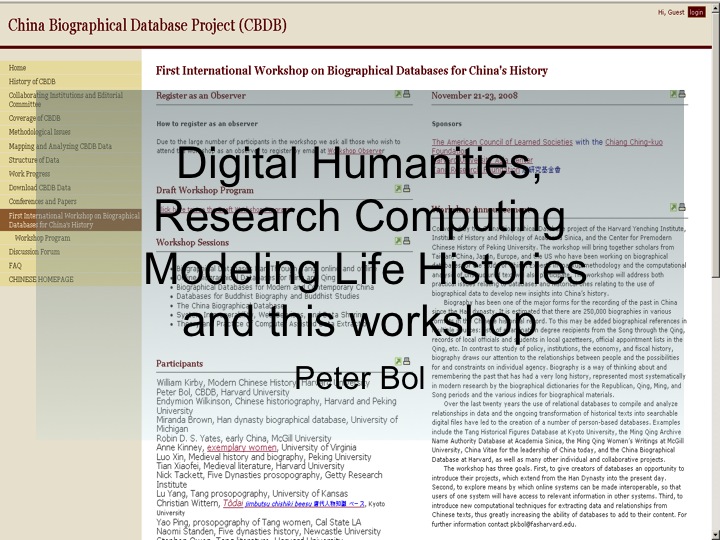Click print icon in Workshop Announcement

pyautogui.click(x=682, y=208)
